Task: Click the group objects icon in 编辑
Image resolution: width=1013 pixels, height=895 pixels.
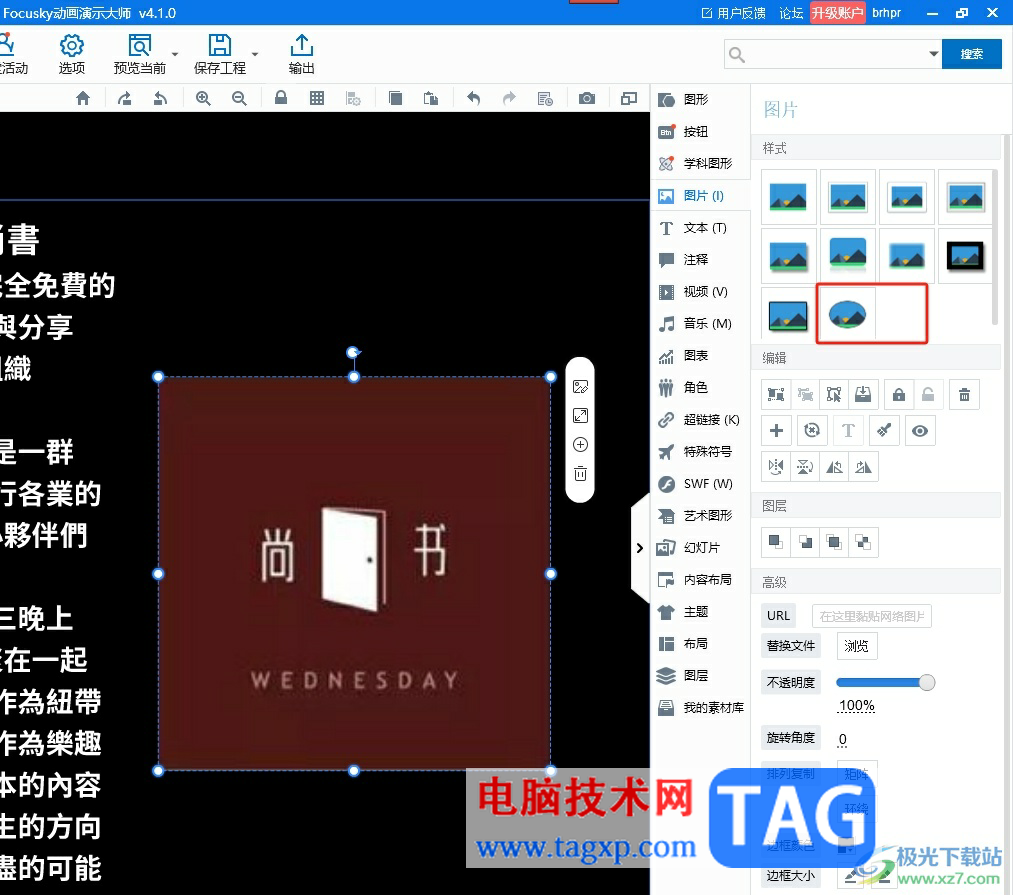Action: click(x=776, y=394)
